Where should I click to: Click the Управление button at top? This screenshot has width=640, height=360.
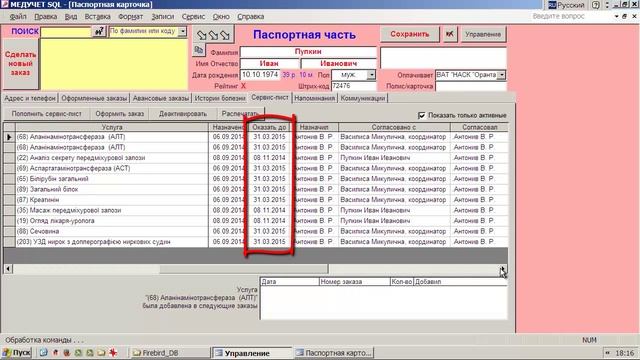point(483,34)
